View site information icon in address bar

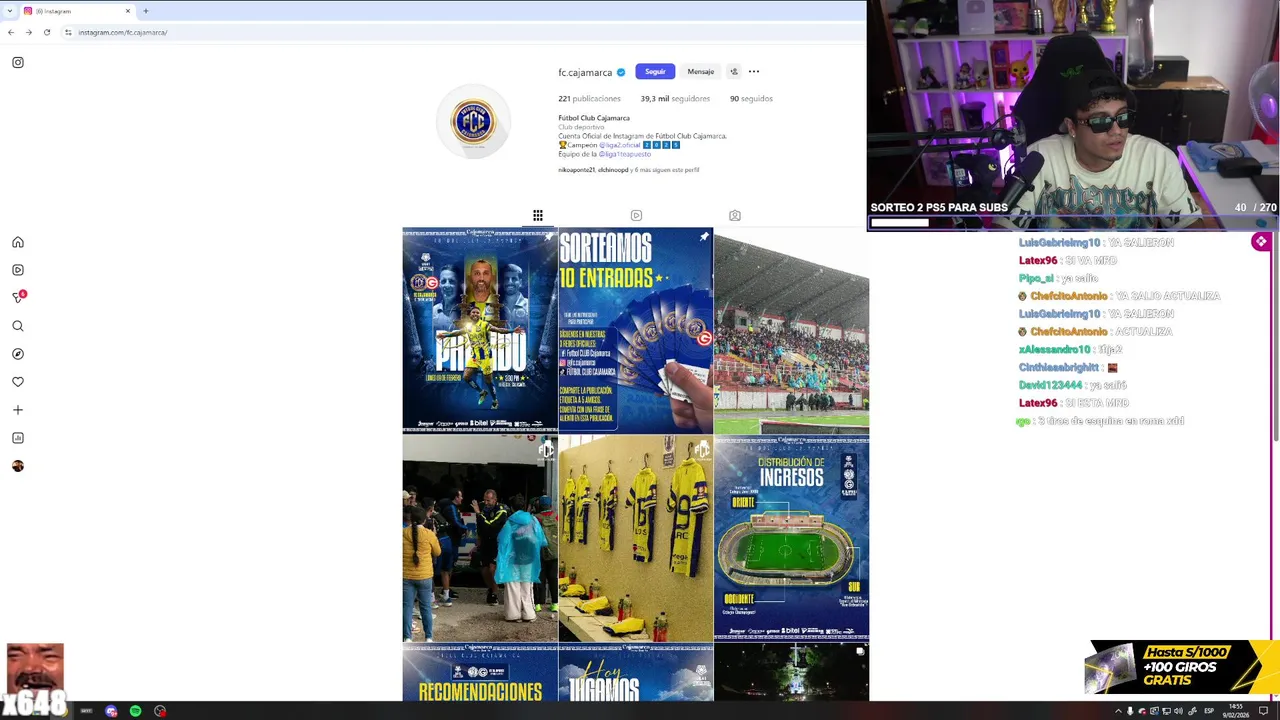click(x=68, y=32)
